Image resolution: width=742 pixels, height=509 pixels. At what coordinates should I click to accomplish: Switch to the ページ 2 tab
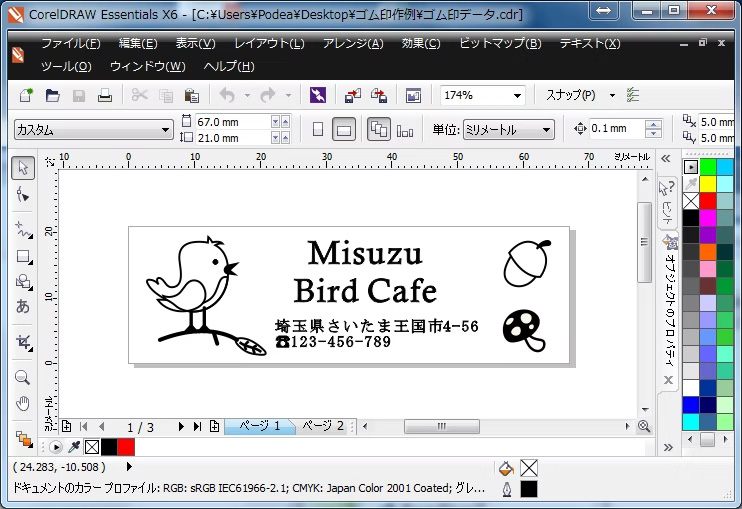coord(323,426)
